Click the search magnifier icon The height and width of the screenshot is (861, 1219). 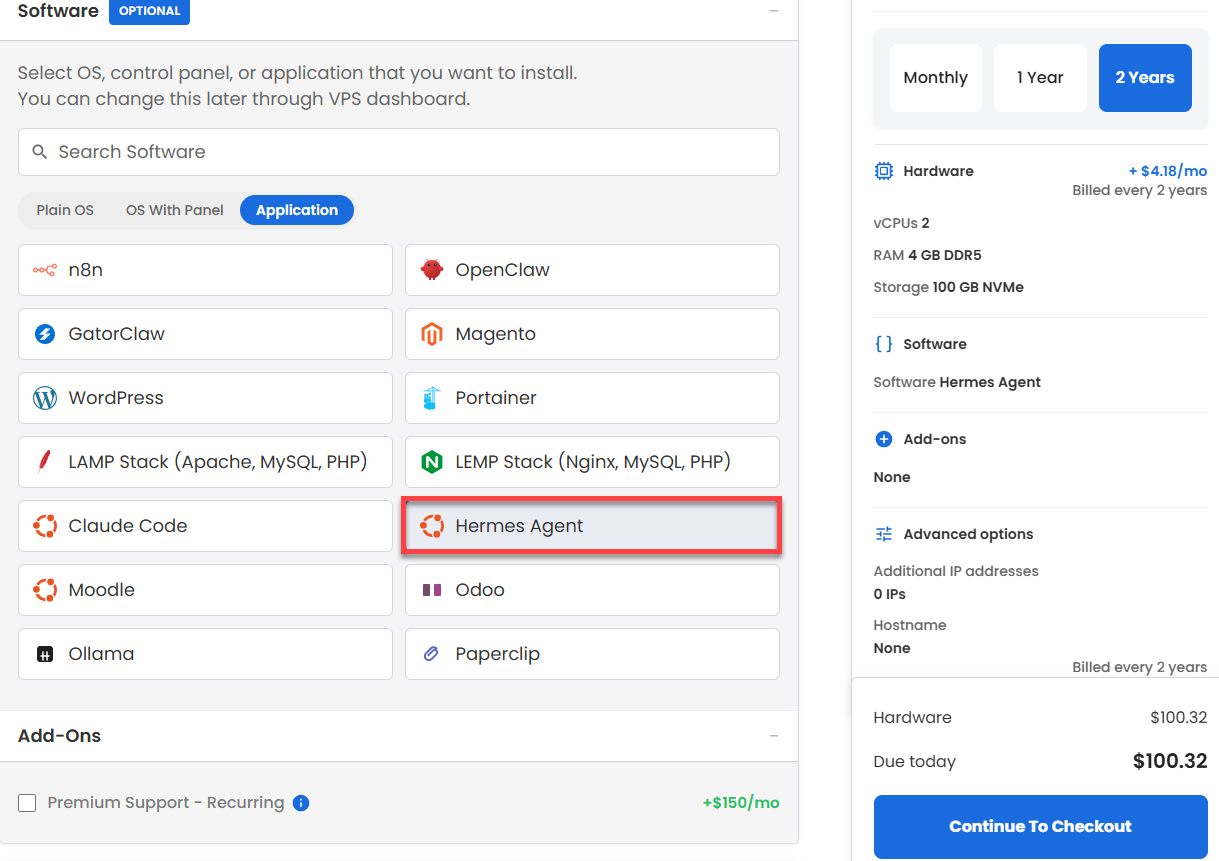click(40, 152)
